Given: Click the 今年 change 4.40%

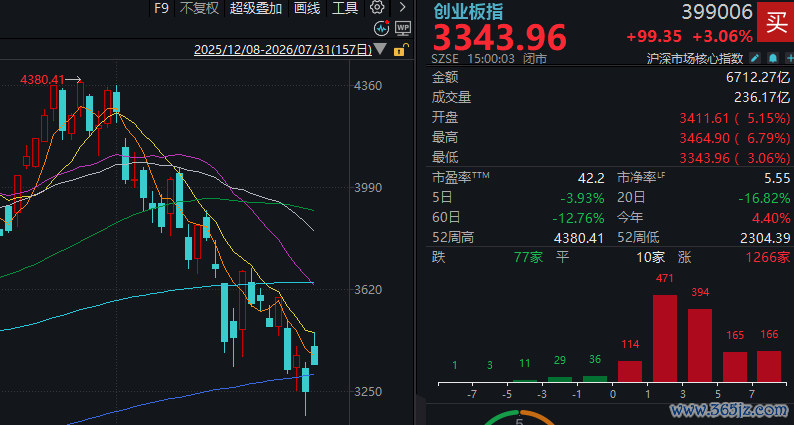Looking at the screenshot, I should pyautogui.click(x=771, y=218).
